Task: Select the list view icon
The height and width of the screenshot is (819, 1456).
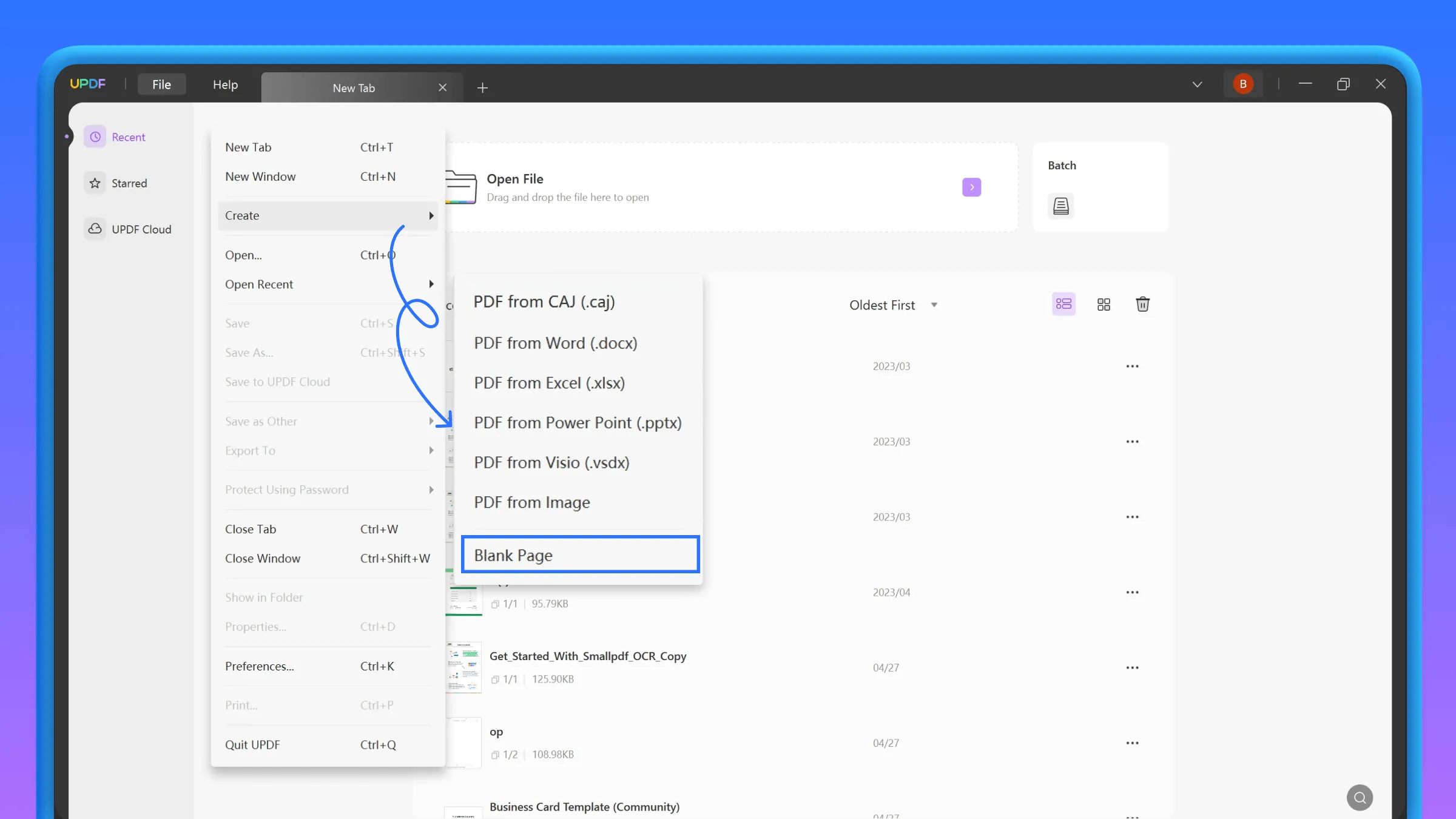Action: pyautogui.click(x=1063, y=303)
